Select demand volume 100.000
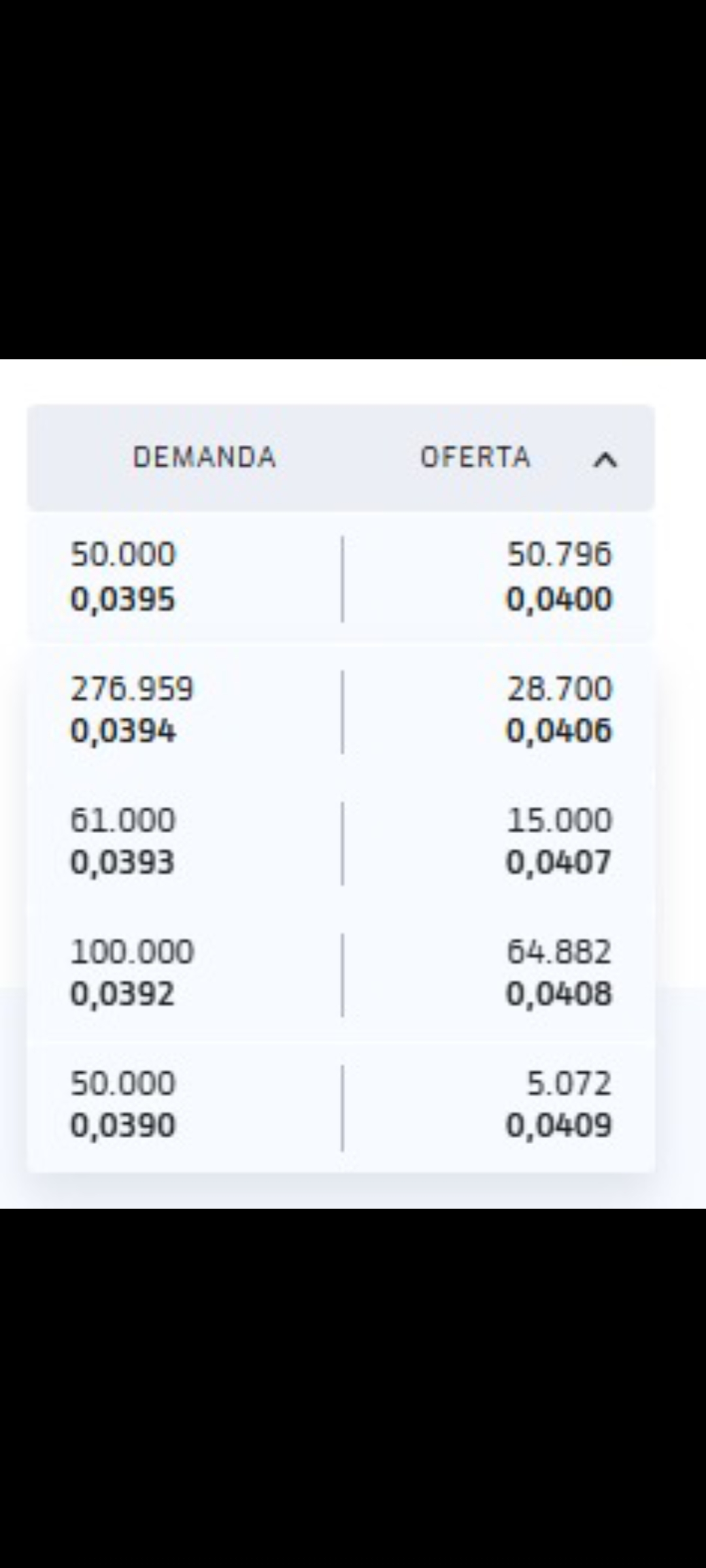Viewport: 706px width, 1568px height. tap(132, 952)
